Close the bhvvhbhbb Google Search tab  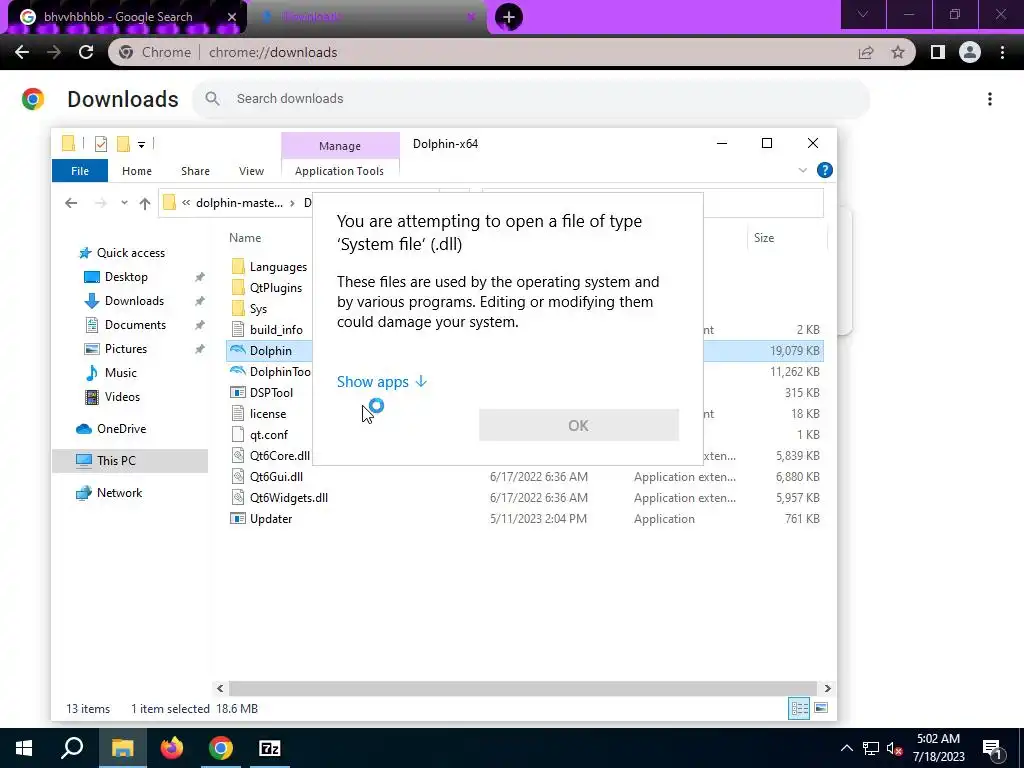(232, 17)
